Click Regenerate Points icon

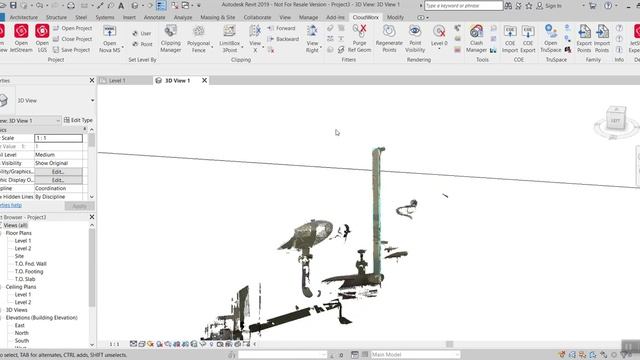pos(389,32)
